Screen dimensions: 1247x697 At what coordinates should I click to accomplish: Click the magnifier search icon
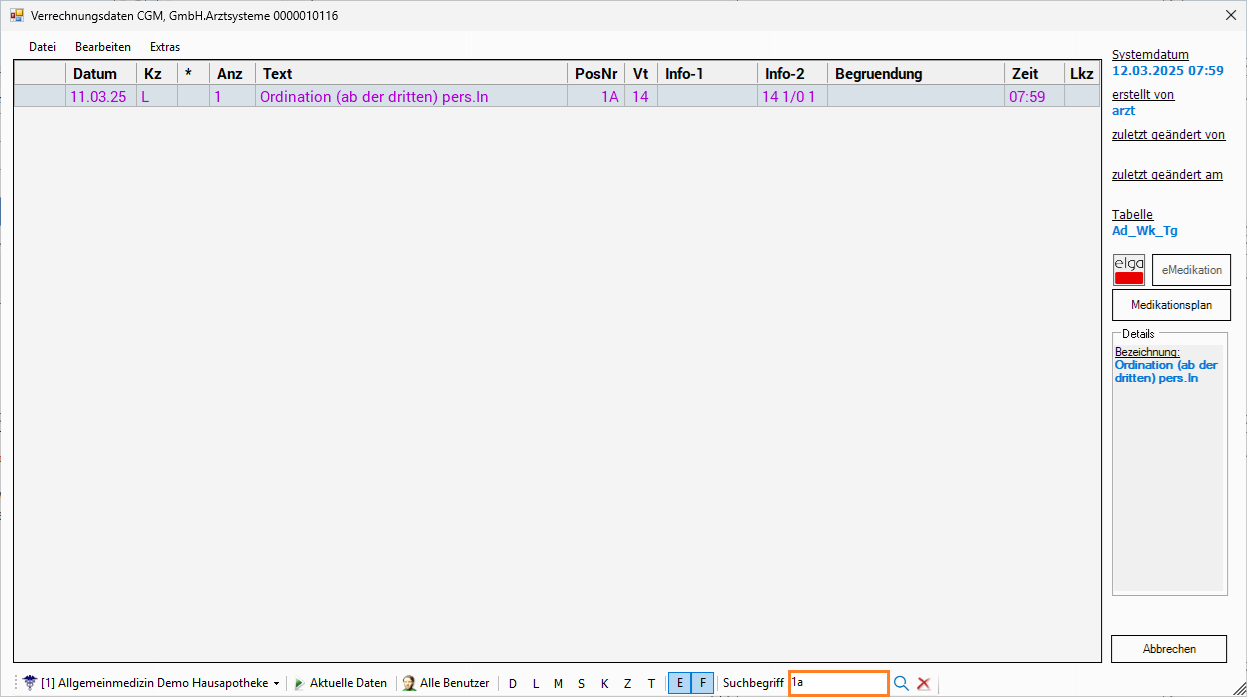[x=901, y=683]
